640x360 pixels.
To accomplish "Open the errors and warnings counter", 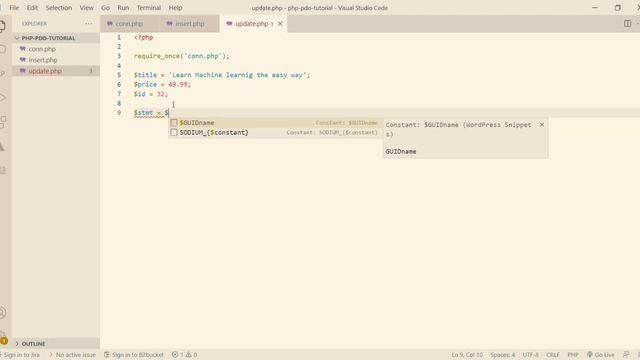I will 184,355.
